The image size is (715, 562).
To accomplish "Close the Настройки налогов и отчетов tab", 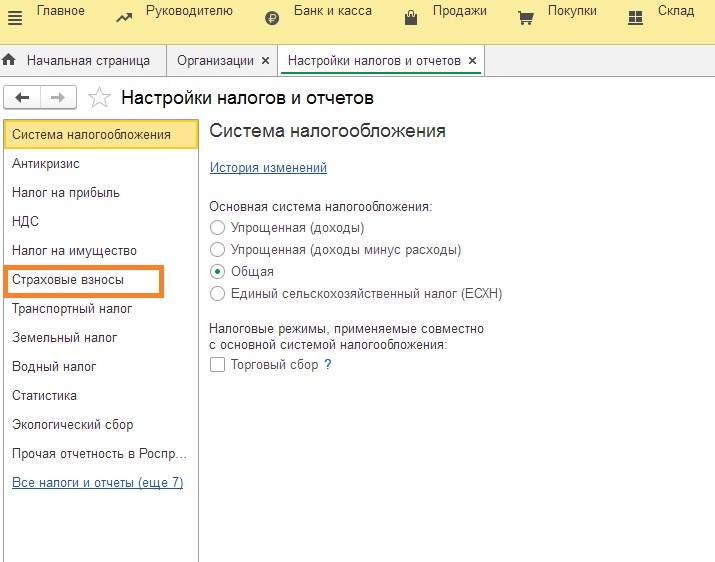I will [x=472, y=60].
